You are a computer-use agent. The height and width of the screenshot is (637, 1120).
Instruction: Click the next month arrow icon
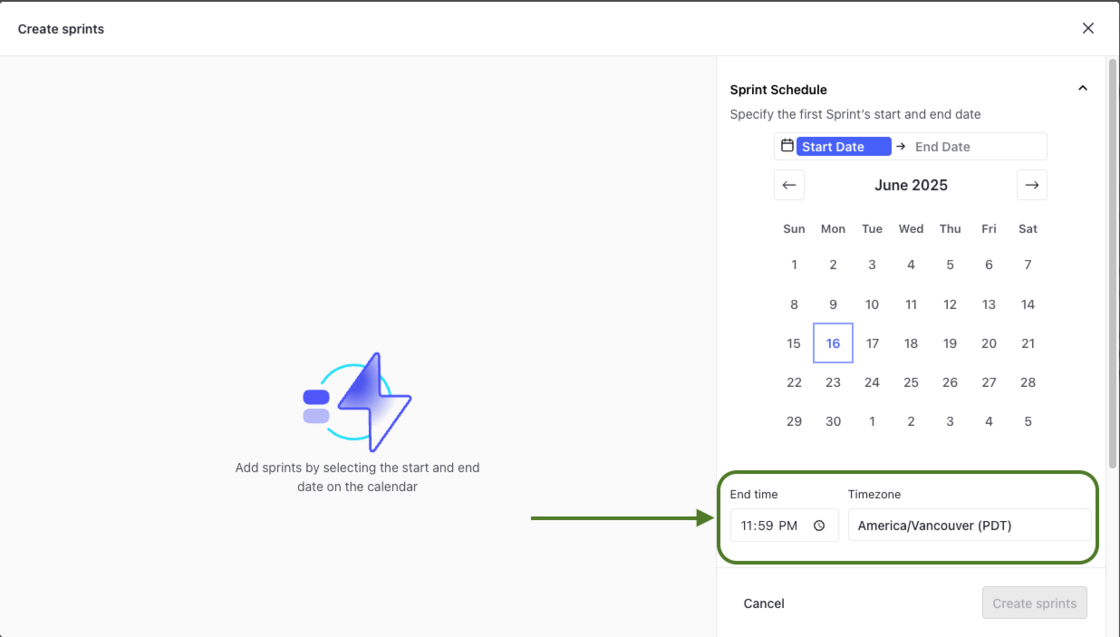(x=1032, y=185)
